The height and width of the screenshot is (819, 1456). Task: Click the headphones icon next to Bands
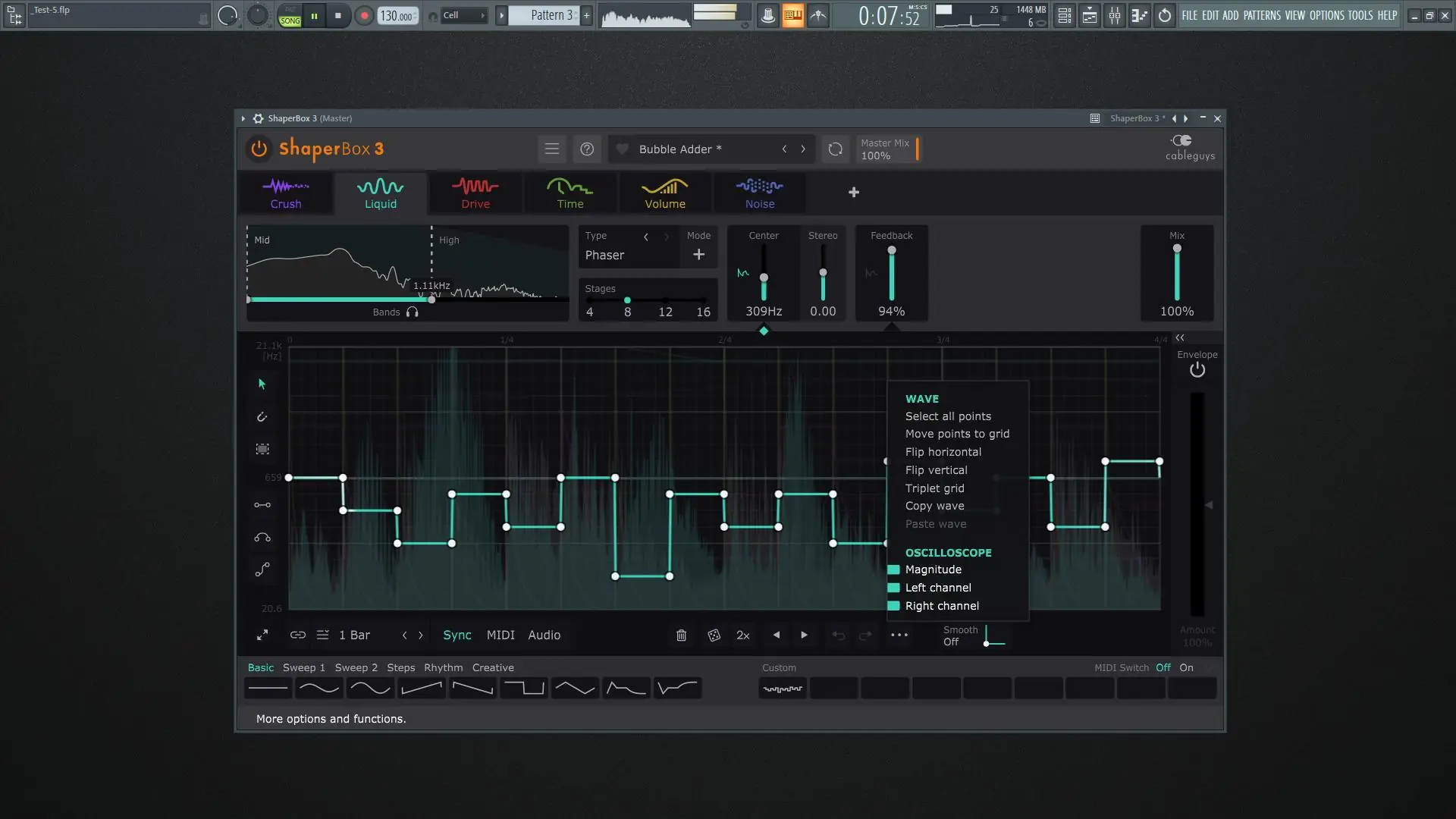pos(412,312)
